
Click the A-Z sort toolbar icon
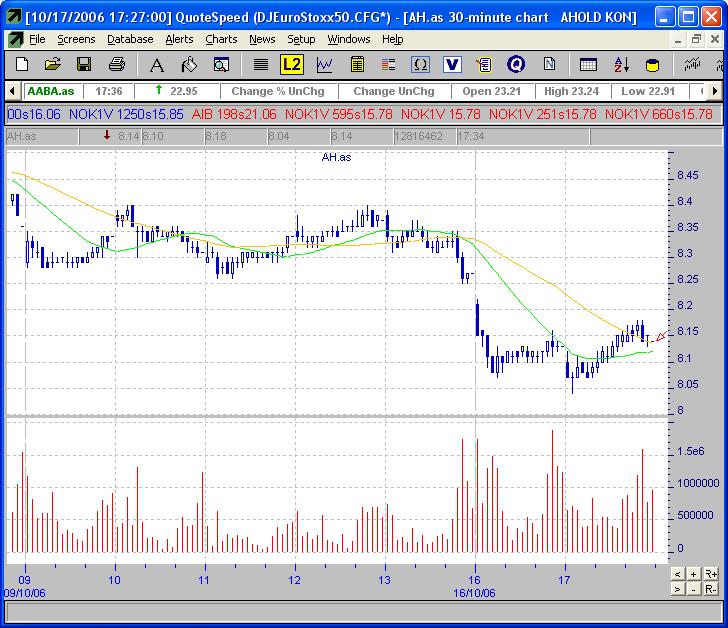point(621,64)
